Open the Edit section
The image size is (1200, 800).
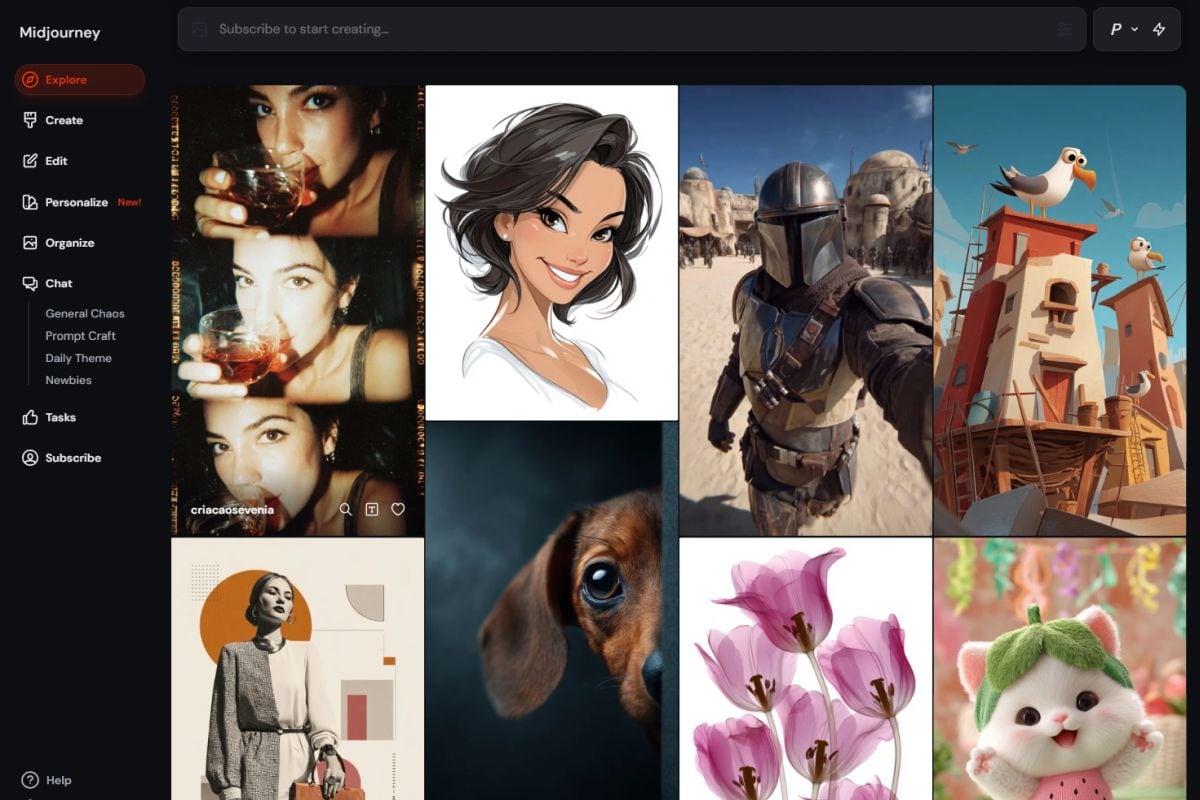(x=56, y=161)
